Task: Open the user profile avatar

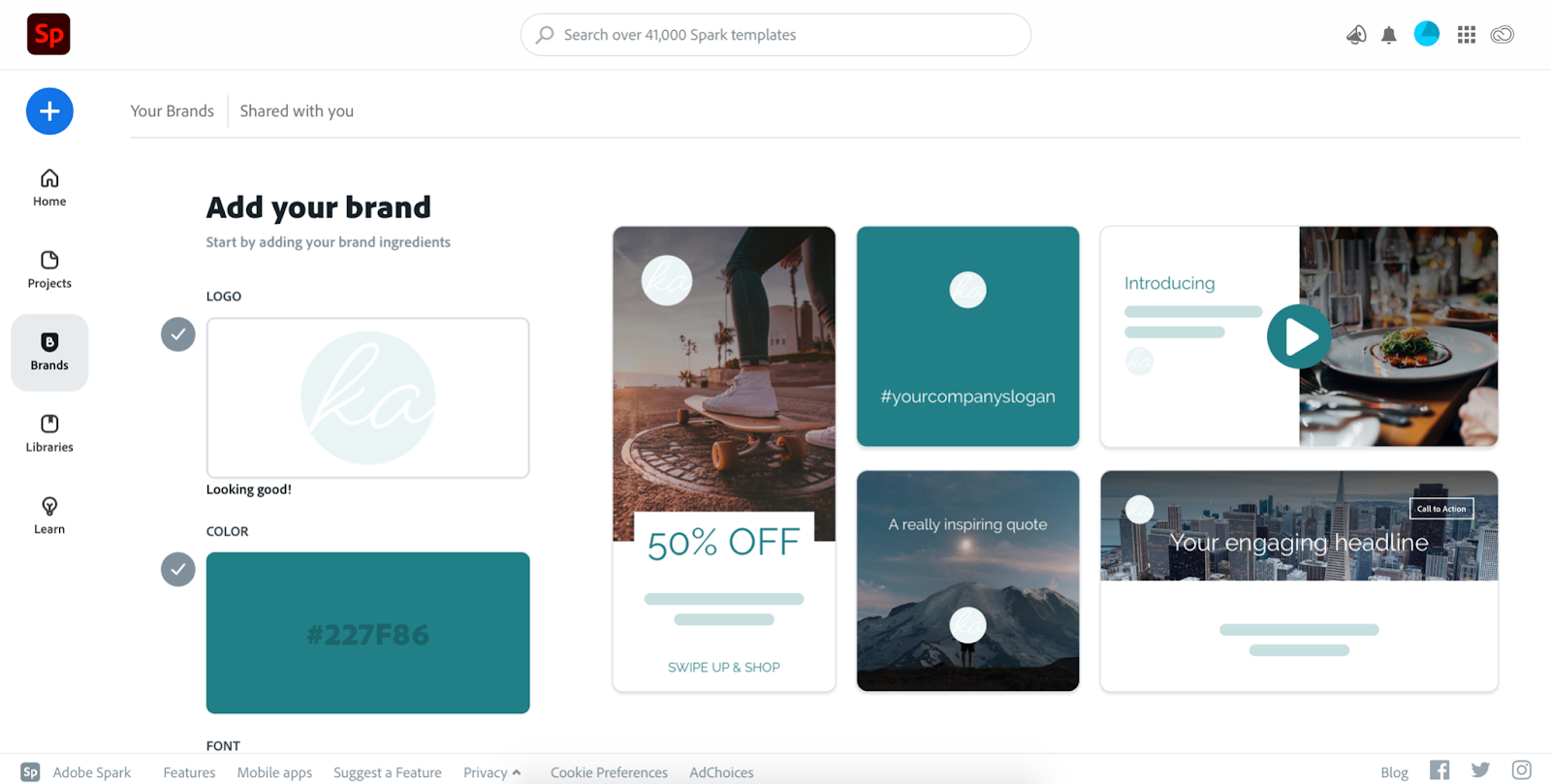Action: click(x=1427, y=34)
